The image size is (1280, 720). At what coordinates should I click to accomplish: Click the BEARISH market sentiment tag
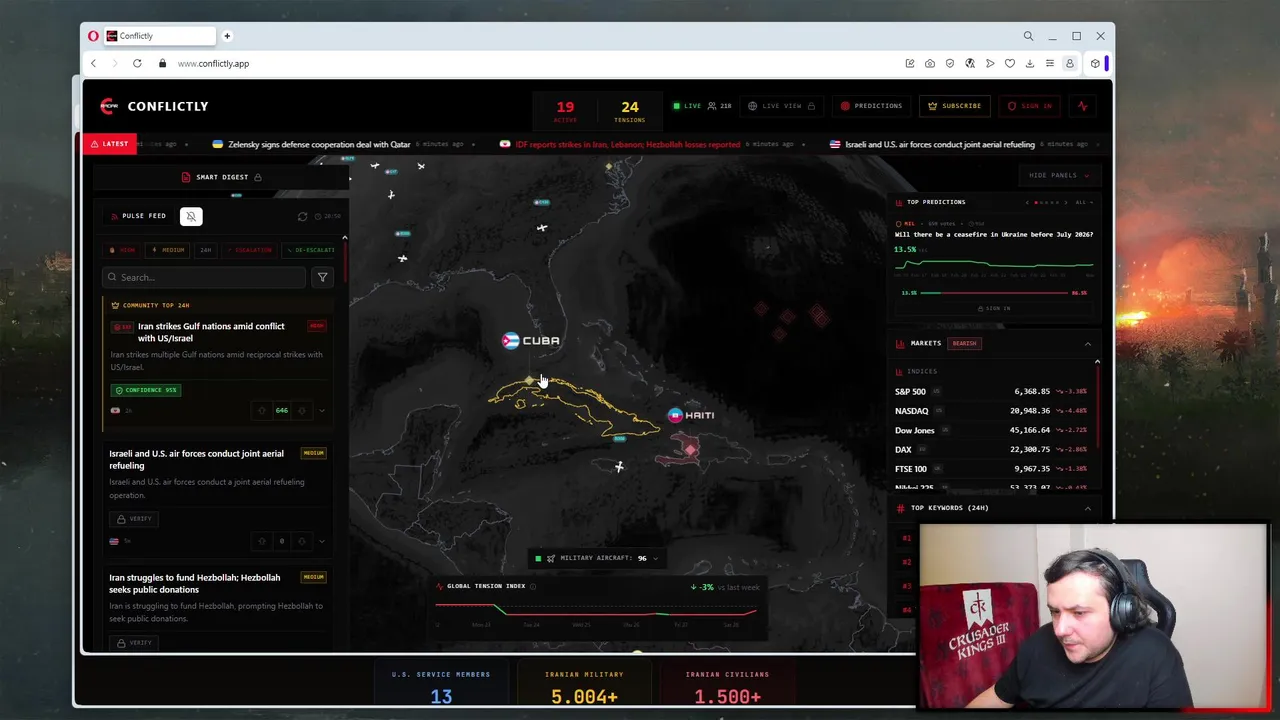click(964, 344)
